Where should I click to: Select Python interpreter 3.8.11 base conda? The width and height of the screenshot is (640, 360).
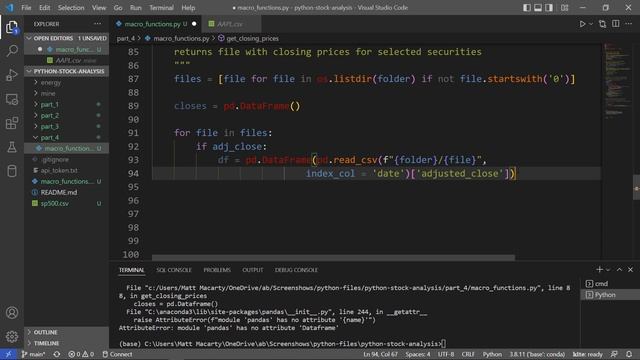pyautogui.click(x=537, y=354)
